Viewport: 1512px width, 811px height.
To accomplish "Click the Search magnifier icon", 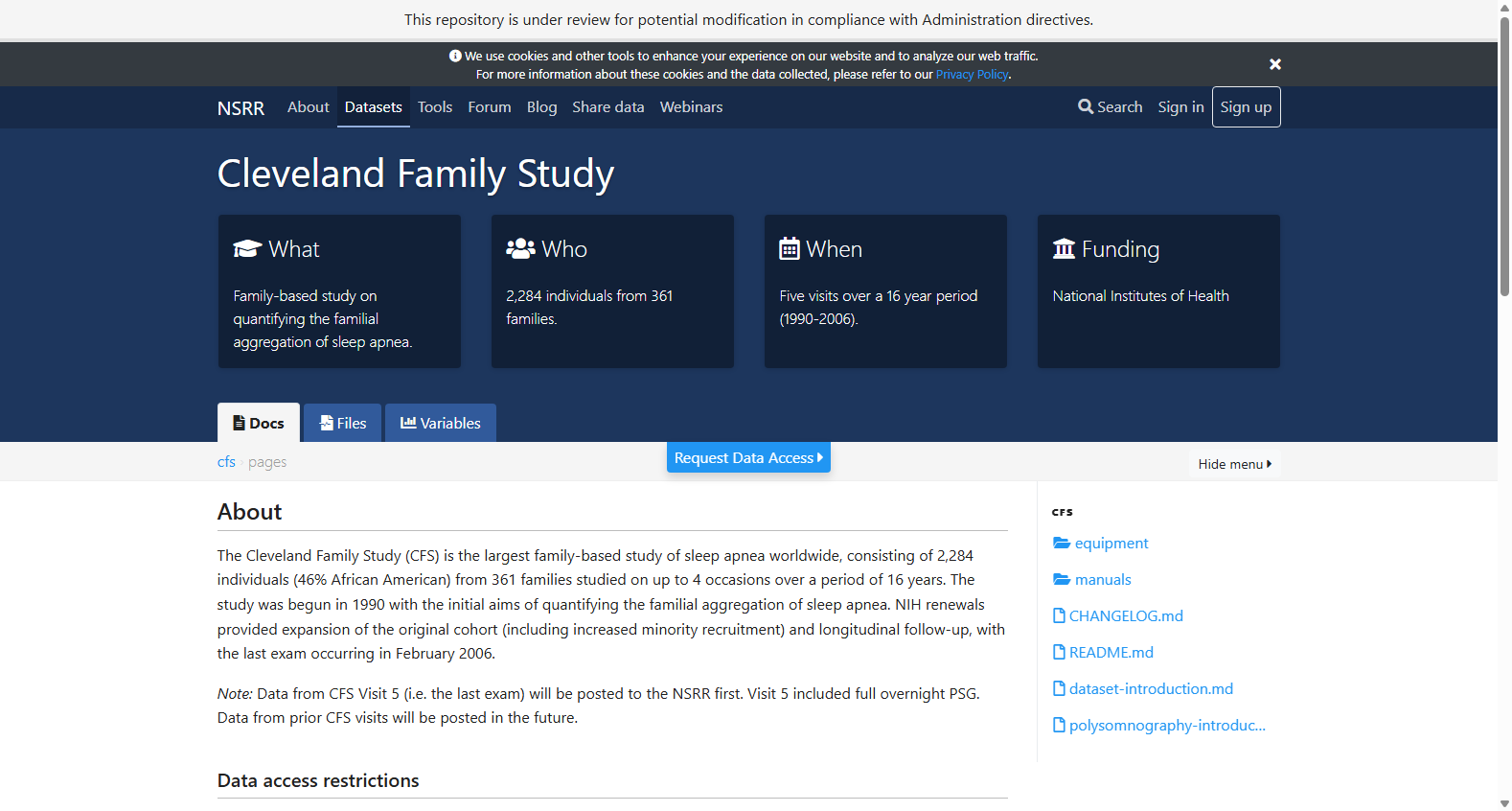I will click(x=1085, y=106).
